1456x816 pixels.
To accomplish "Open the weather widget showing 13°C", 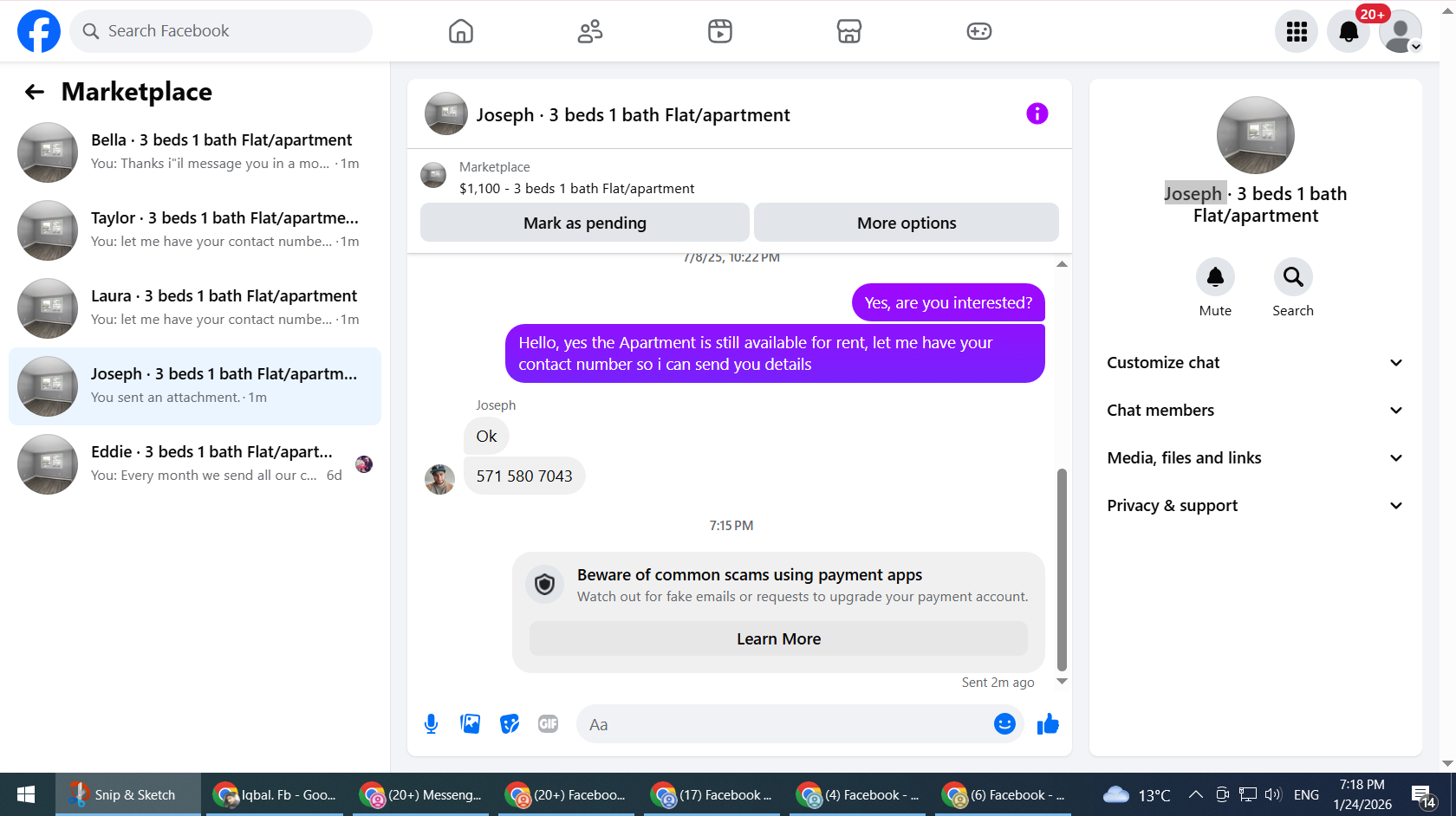I will coord(1137,794).
